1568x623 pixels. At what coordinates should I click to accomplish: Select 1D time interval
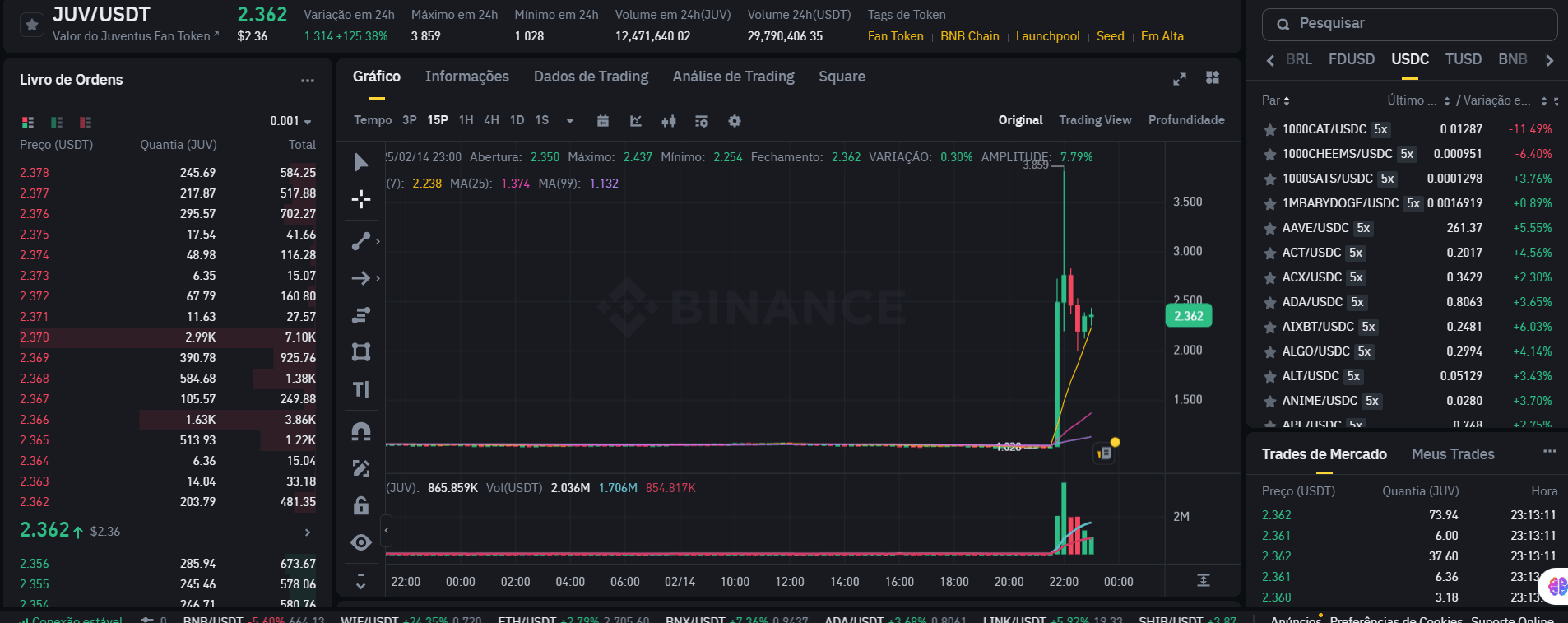(x=517, y=120)
